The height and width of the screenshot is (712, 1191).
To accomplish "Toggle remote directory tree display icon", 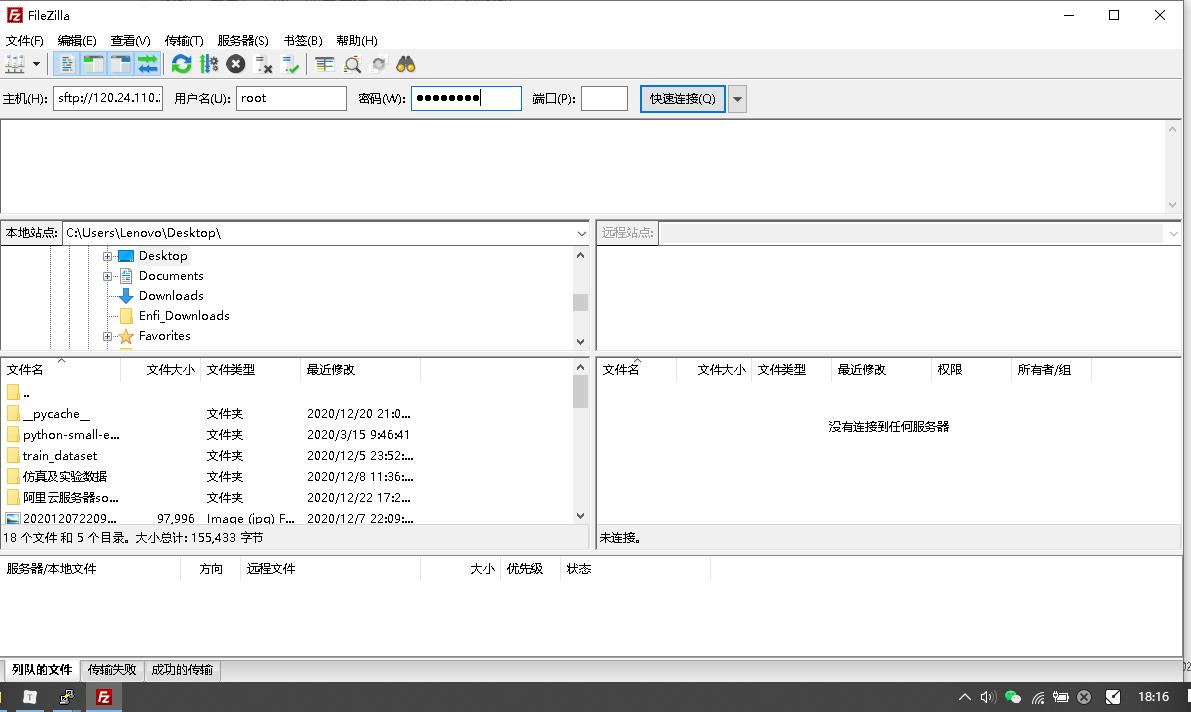I will (x=121, y=65).
